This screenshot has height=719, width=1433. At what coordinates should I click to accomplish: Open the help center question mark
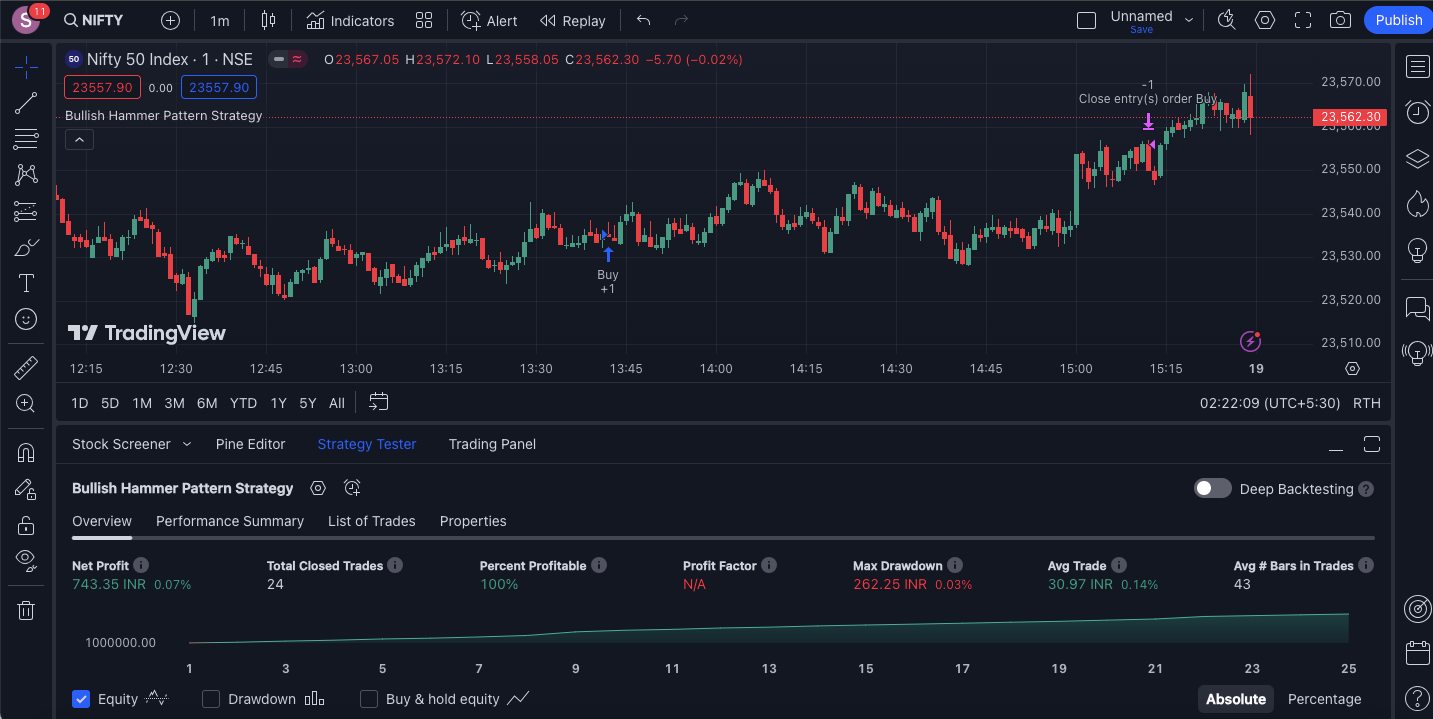click(x=1417, y=698)
